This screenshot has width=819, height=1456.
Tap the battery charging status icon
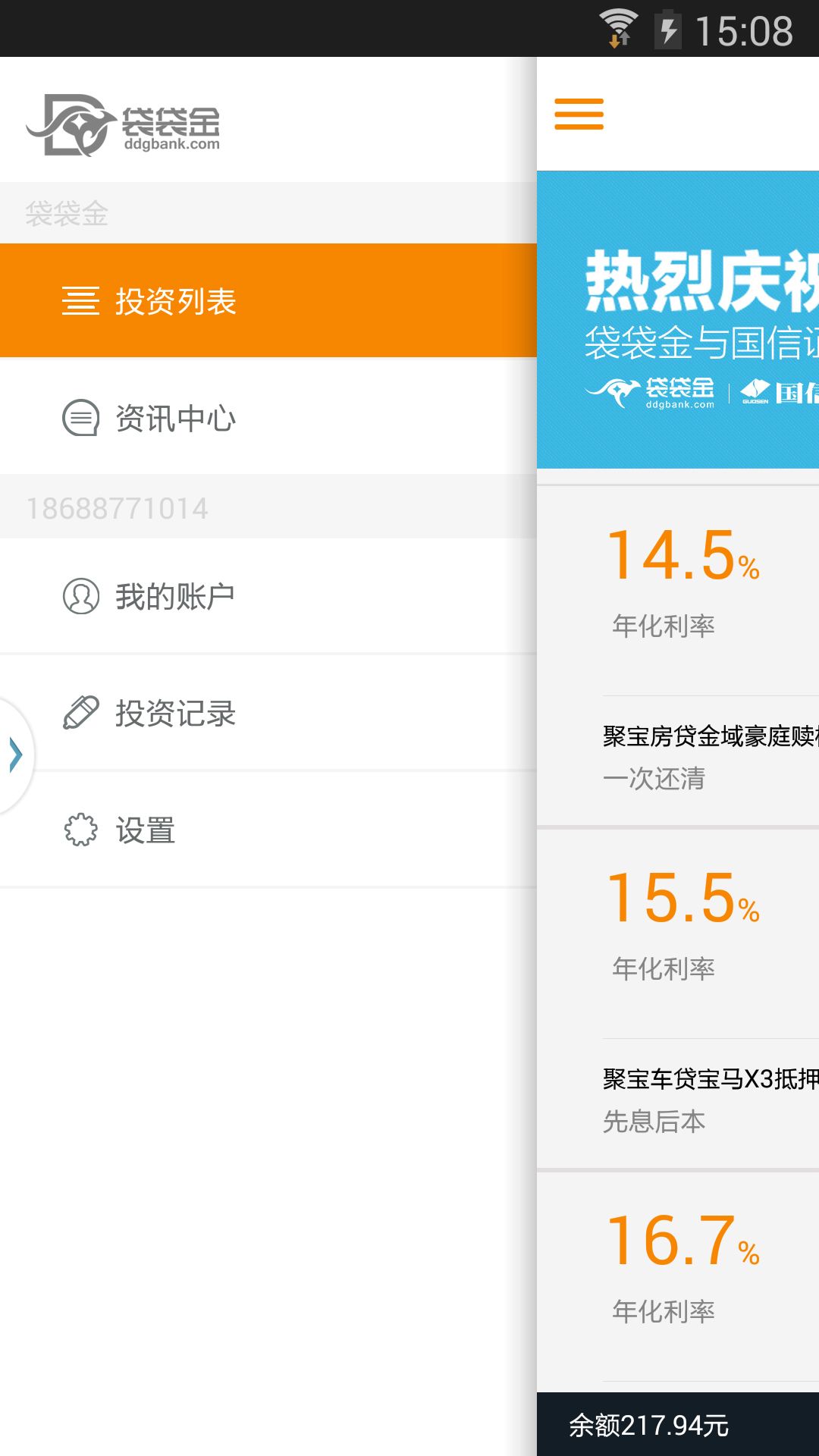point(668,29)
